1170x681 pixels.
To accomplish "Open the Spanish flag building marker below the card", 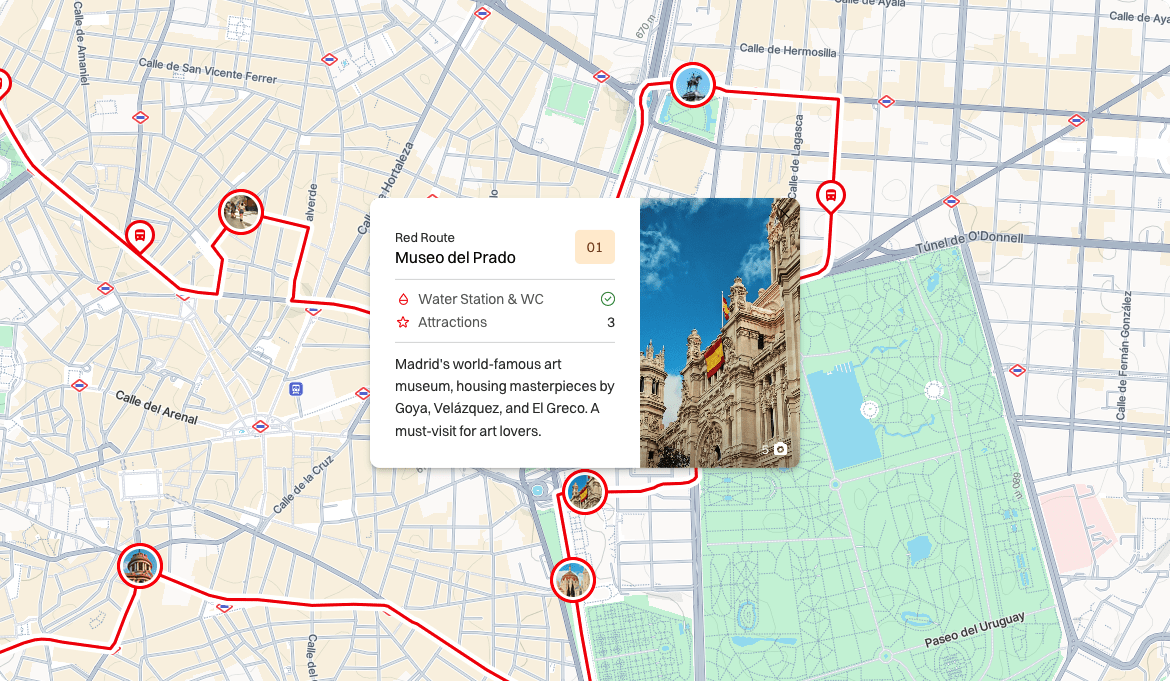I will click(x=584, y=492).
